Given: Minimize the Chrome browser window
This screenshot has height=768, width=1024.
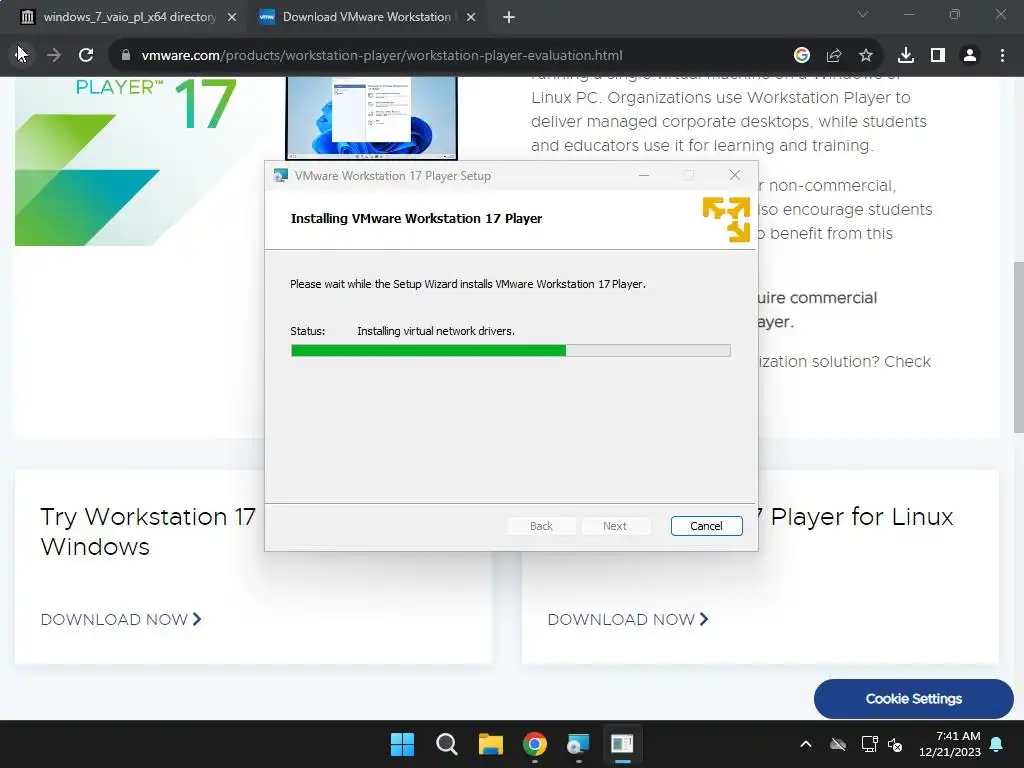Looking at the screenshot, I should pos(909,14).
